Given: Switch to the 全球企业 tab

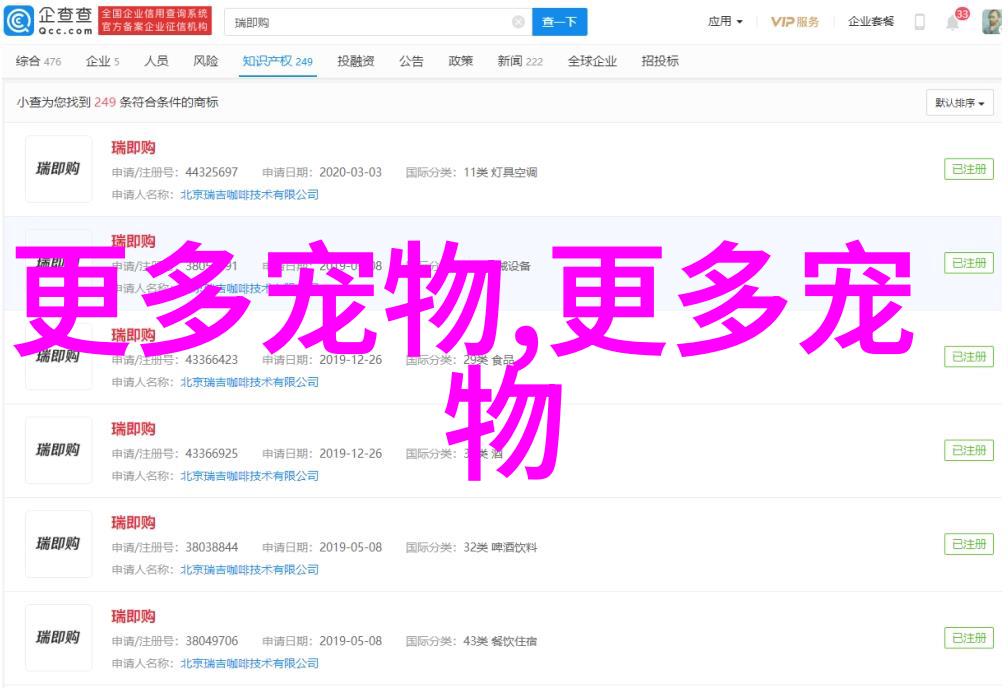Looking at the screenshot, I should [592, 61].
